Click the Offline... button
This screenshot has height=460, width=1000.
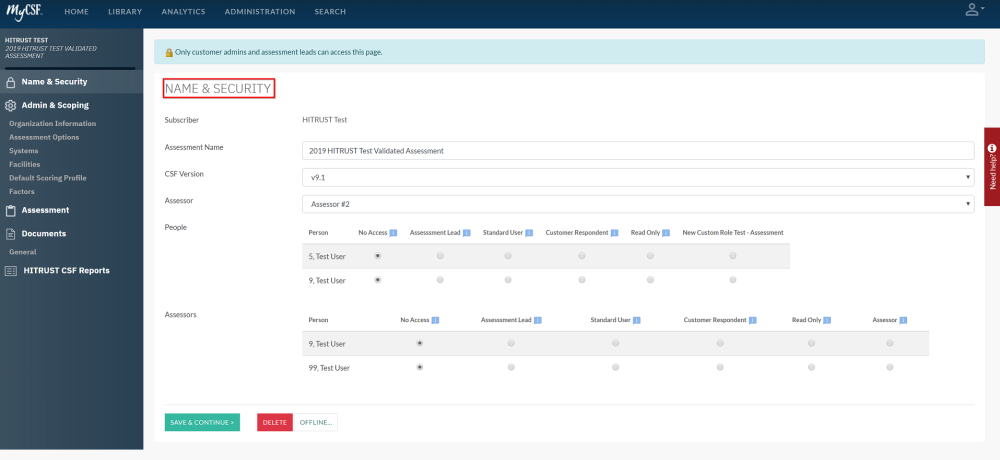(x=316, y=422)
